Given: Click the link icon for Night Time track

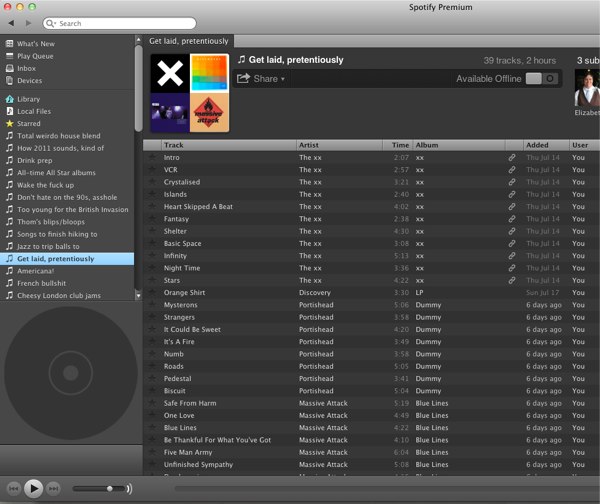Looking at the screenshot, I should point(512,267).
